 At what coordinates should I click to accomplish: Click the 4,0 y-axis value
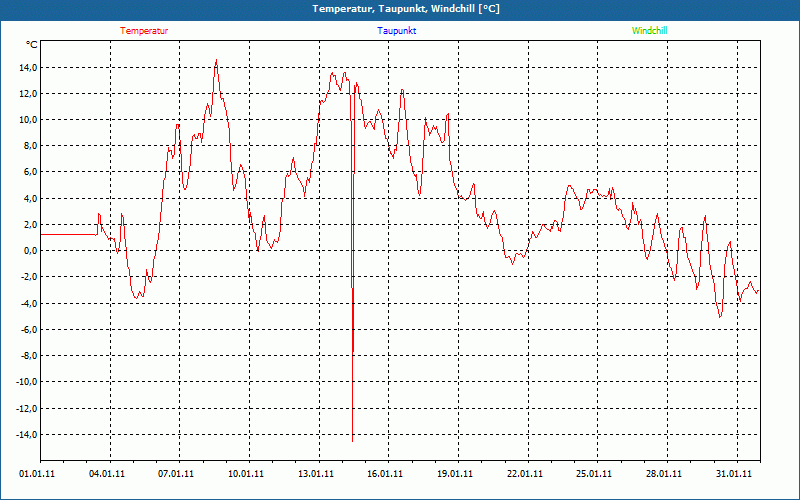(x=31, y=198)
